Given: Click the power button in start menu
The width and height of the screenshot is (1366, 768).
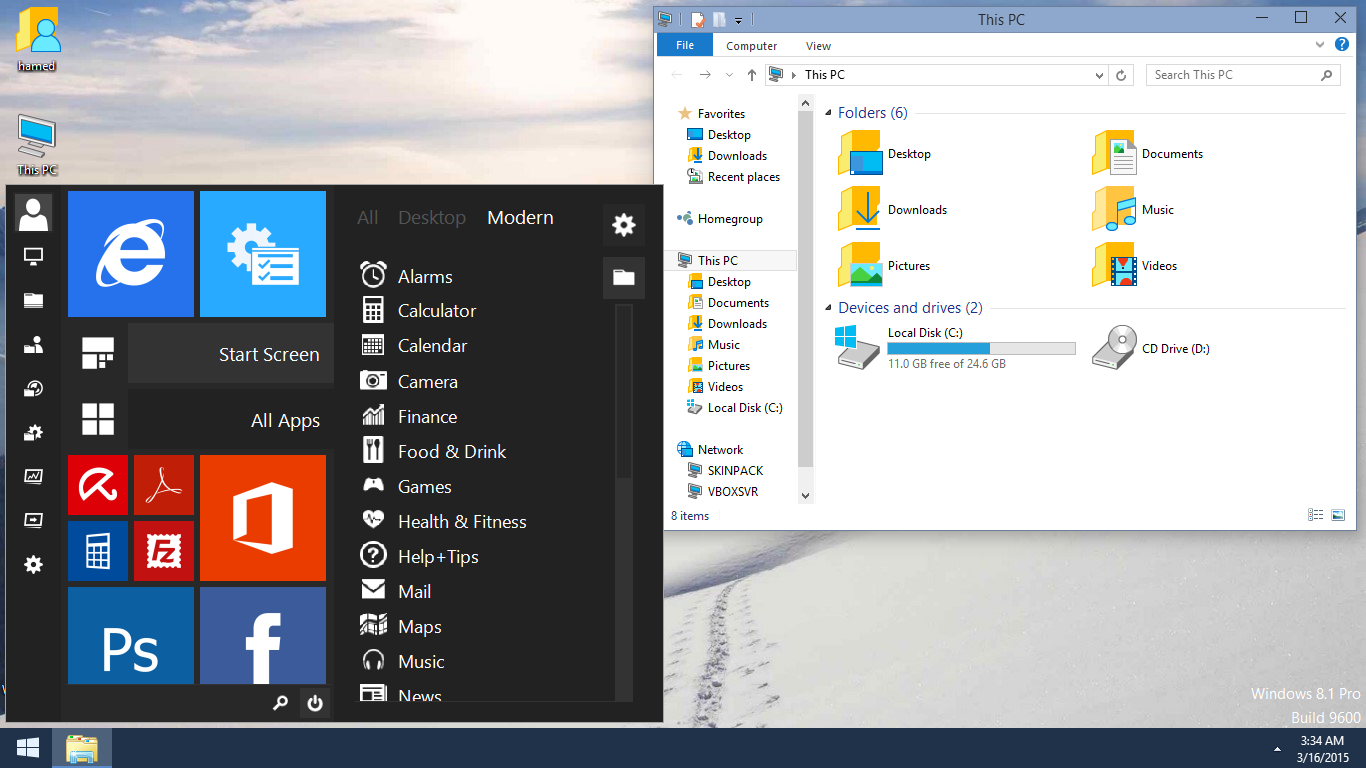Looking at the screenshot, I should (x=315, y=704).
